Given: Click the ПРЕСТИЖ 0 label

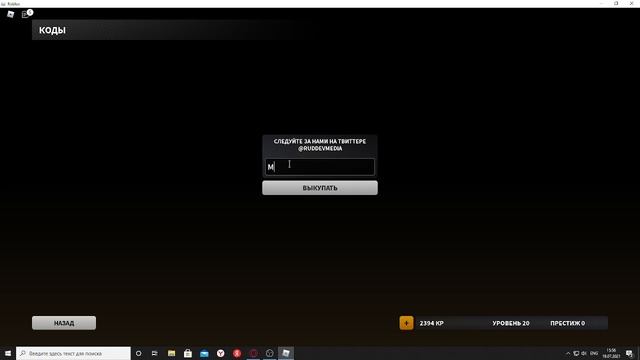Looking at the screenshot, I should click(567, 323).
